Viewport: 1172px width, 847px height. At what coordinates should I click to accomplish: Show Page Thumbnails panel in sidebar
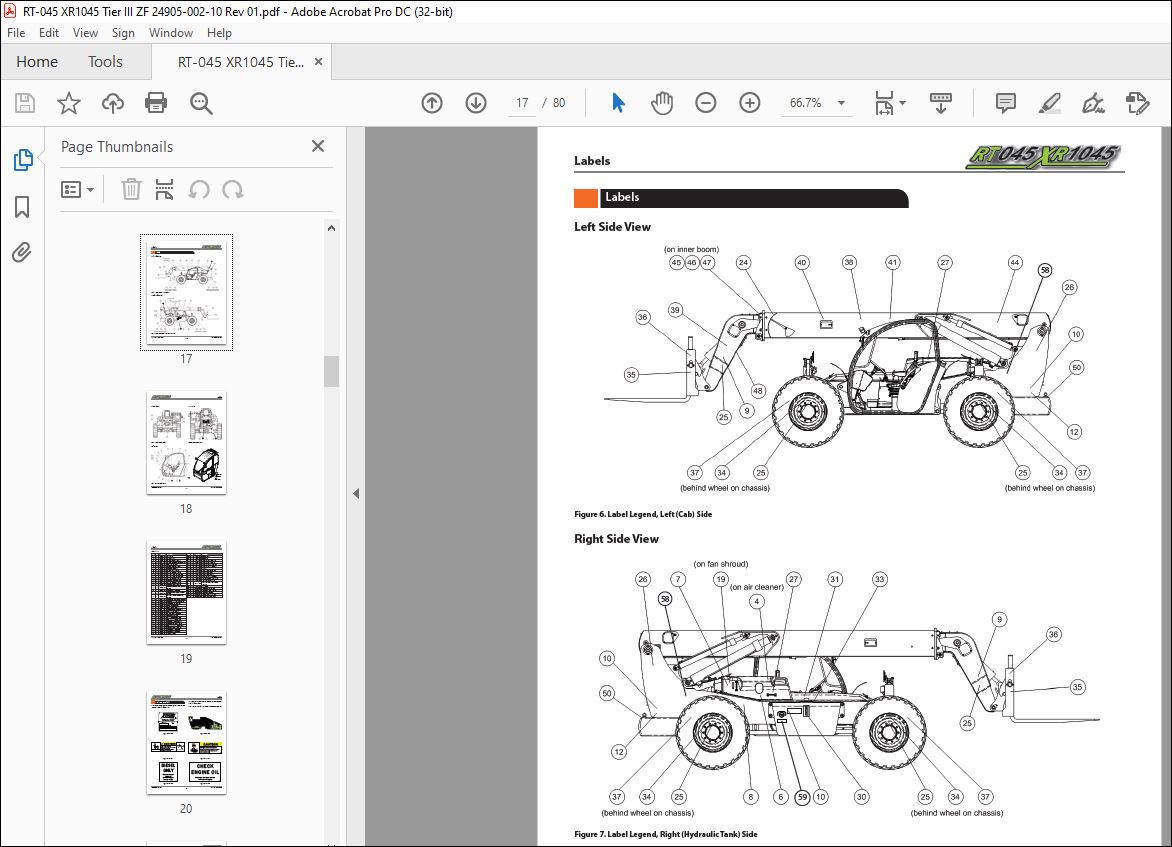(22, 159)
